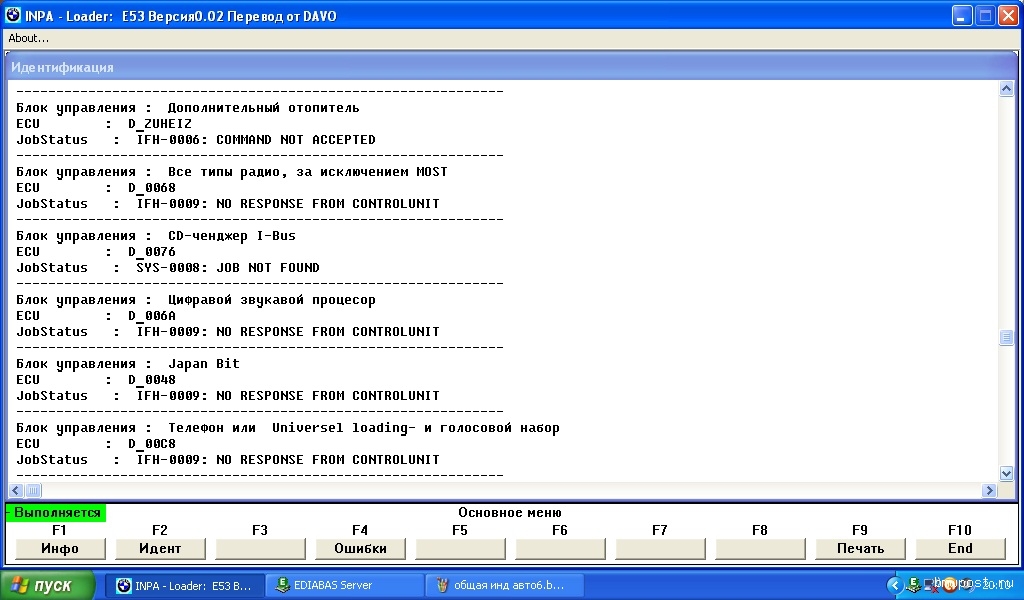Screen dimensions: 1024x600
Task: Expand hidden system tray icons arrow
Action: click(x=893, y=585)
